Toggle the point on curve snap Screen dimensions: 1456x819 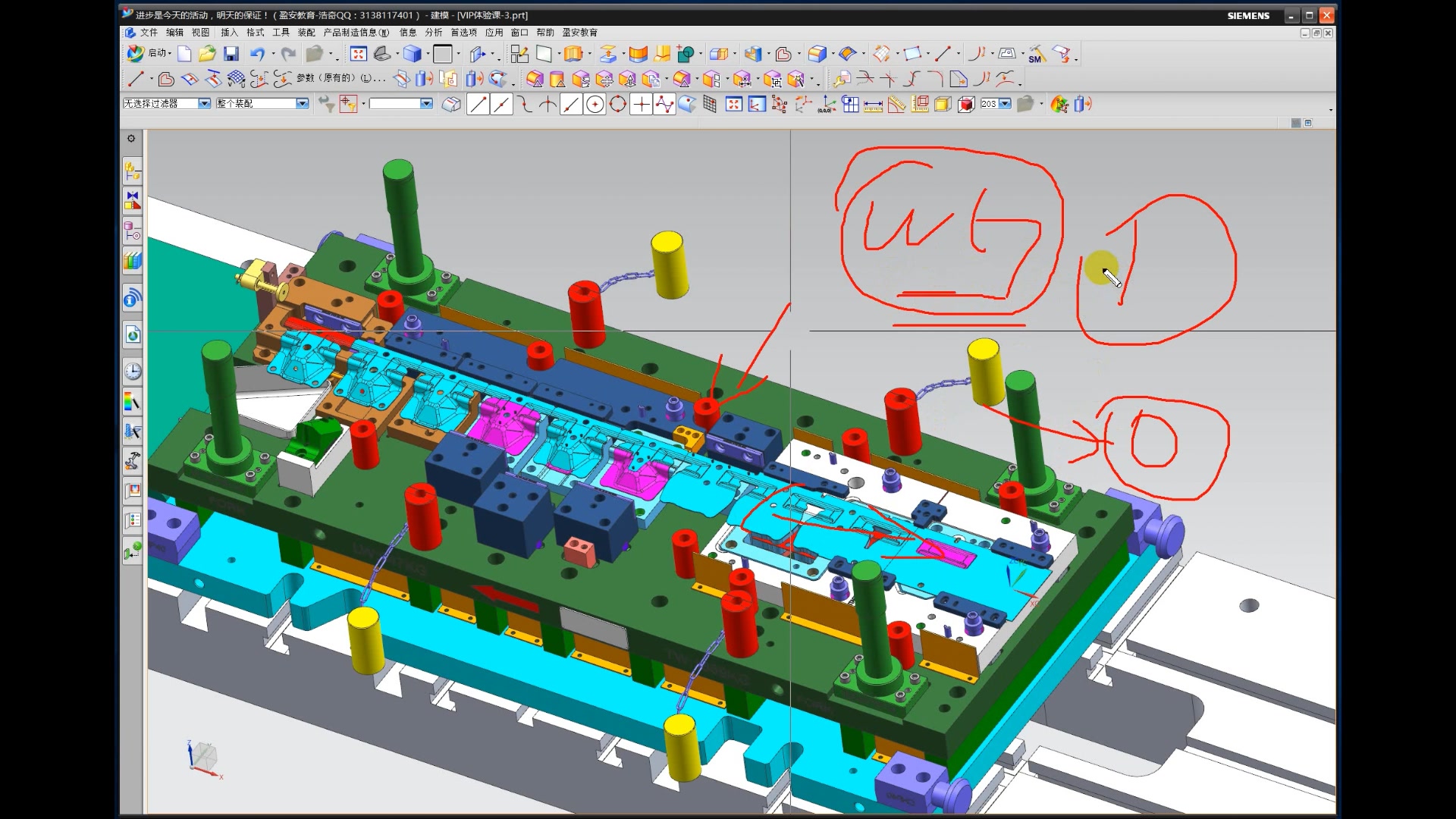coord(571,105)
